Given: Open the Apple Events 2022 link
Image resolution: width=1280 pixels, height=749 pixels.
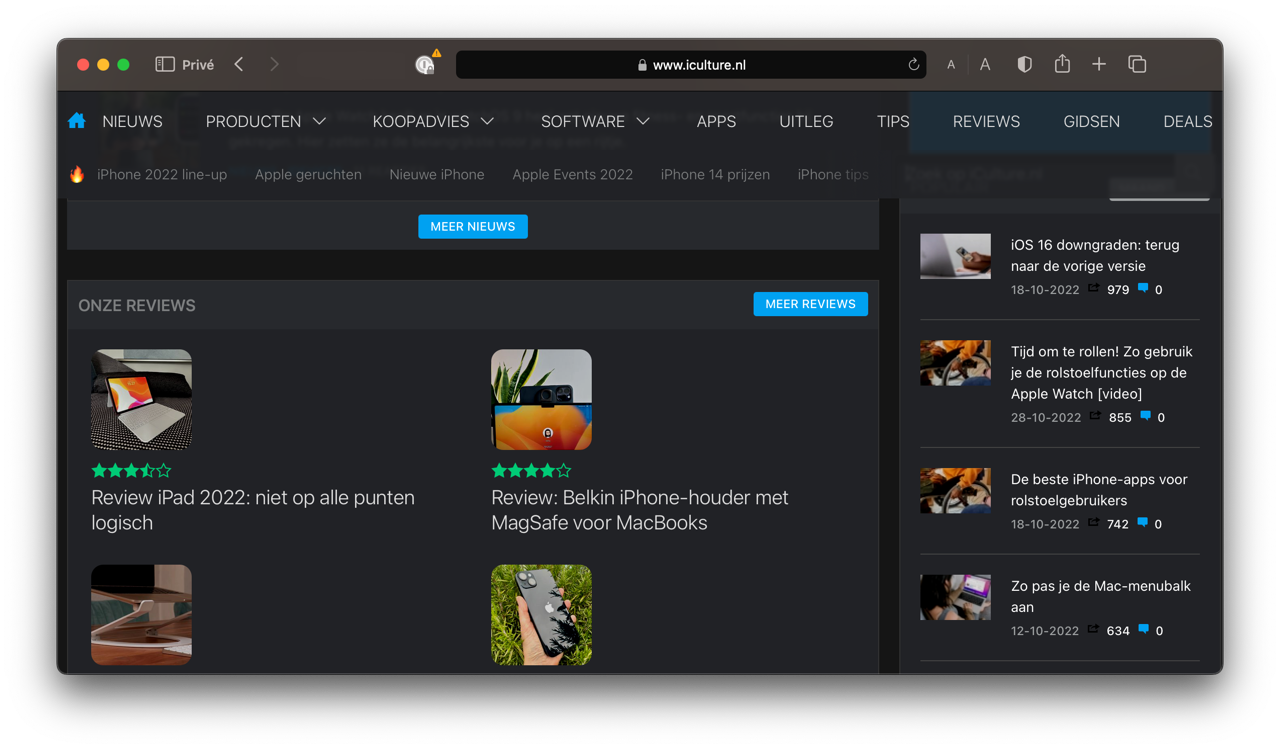Looking at the screenshot, I should pos(572,174).
